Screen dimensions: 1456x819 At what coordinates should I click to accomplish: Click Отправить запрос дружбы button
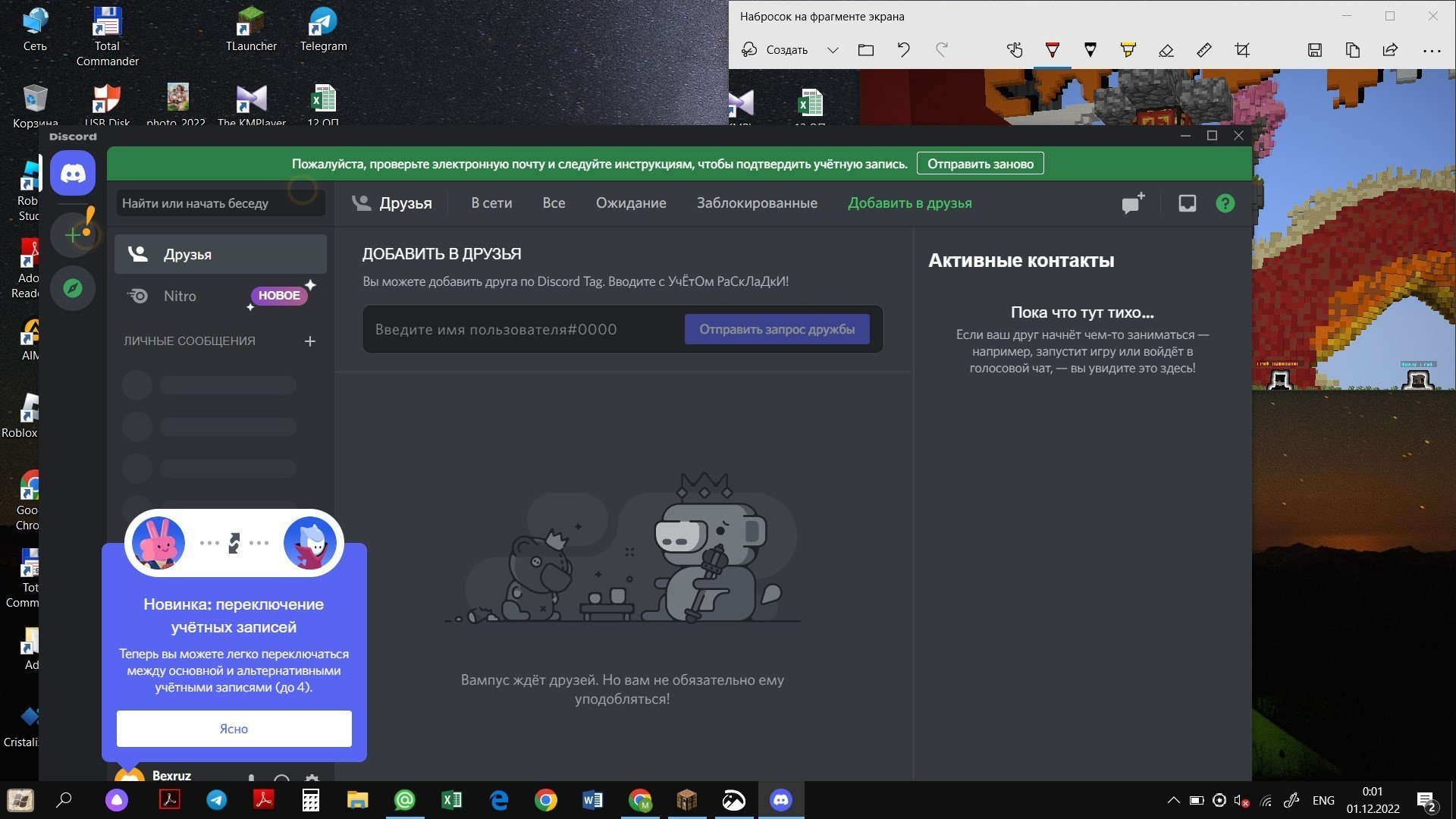coord(777,329)
